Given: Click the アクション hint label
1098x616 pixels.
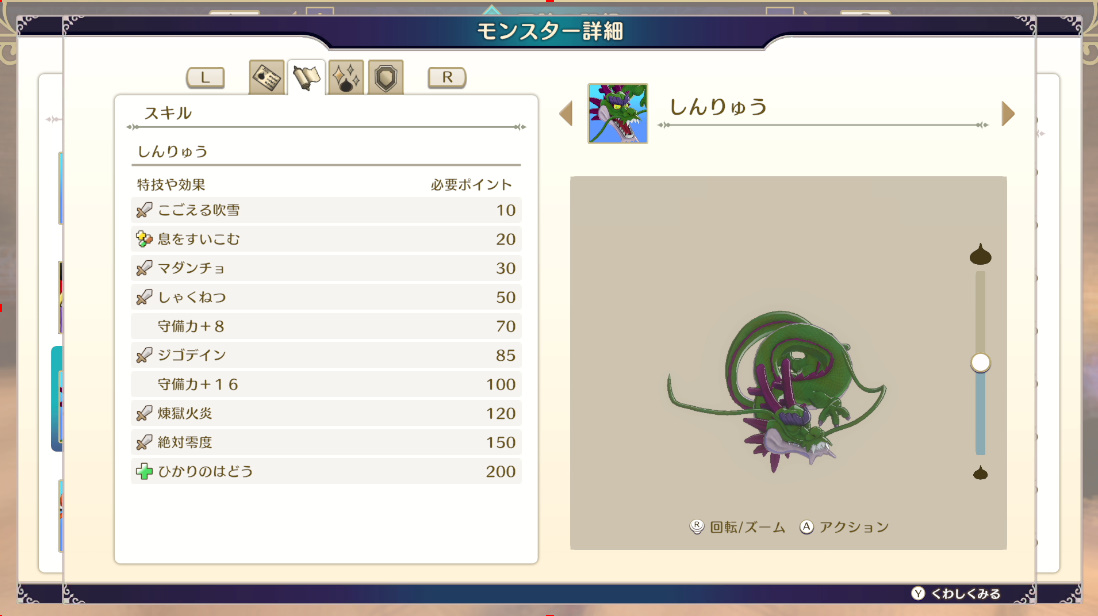Looking at the screenshot, I should pyautogui.click(x=854, y=527).
